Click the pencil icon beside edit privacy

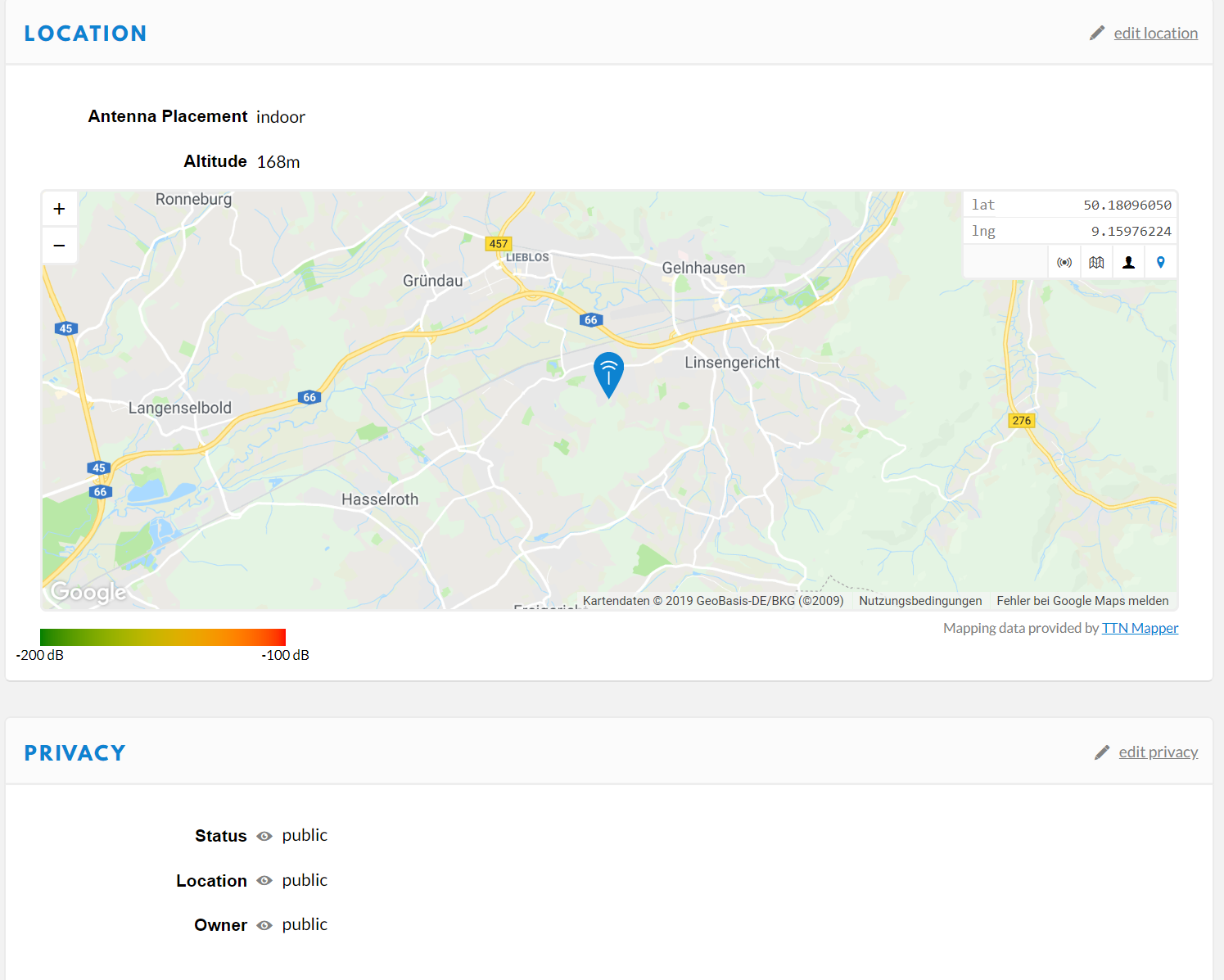point(1102,752)
